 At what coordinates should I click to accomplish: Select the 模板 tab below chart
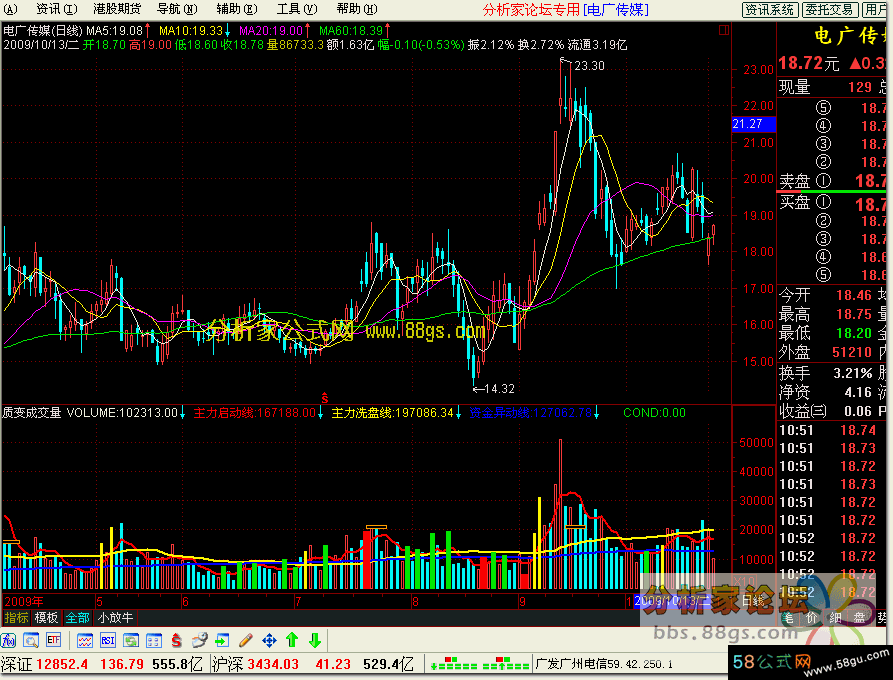pos(46,618)
